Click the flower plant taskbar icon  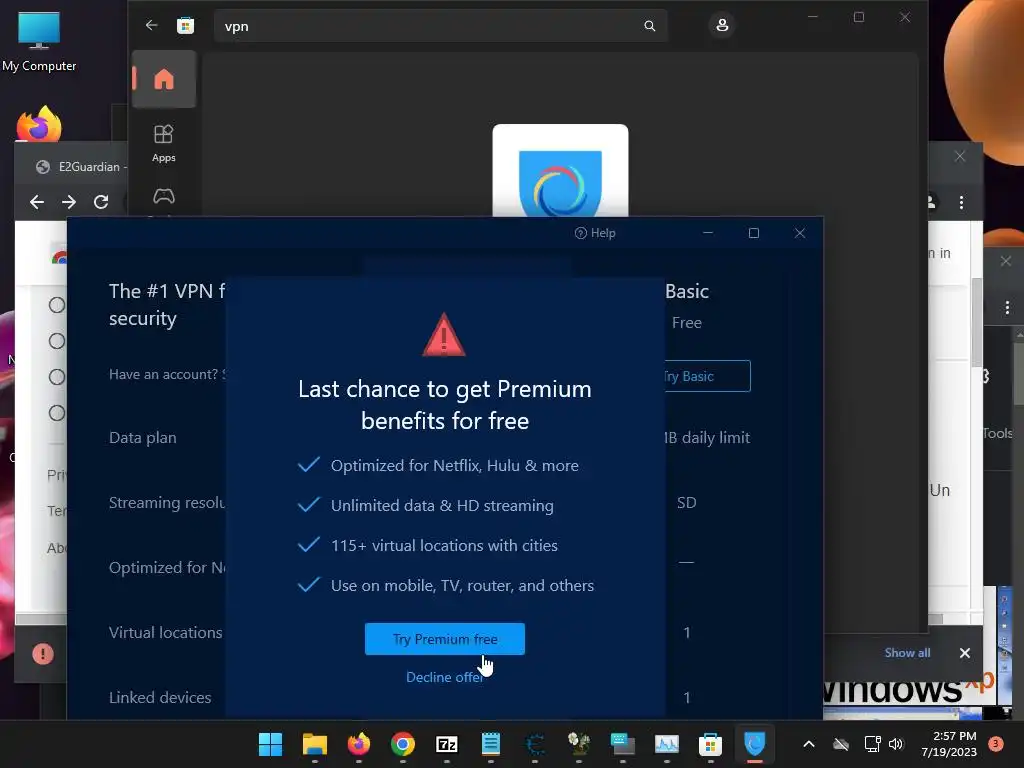coord(579,744)
